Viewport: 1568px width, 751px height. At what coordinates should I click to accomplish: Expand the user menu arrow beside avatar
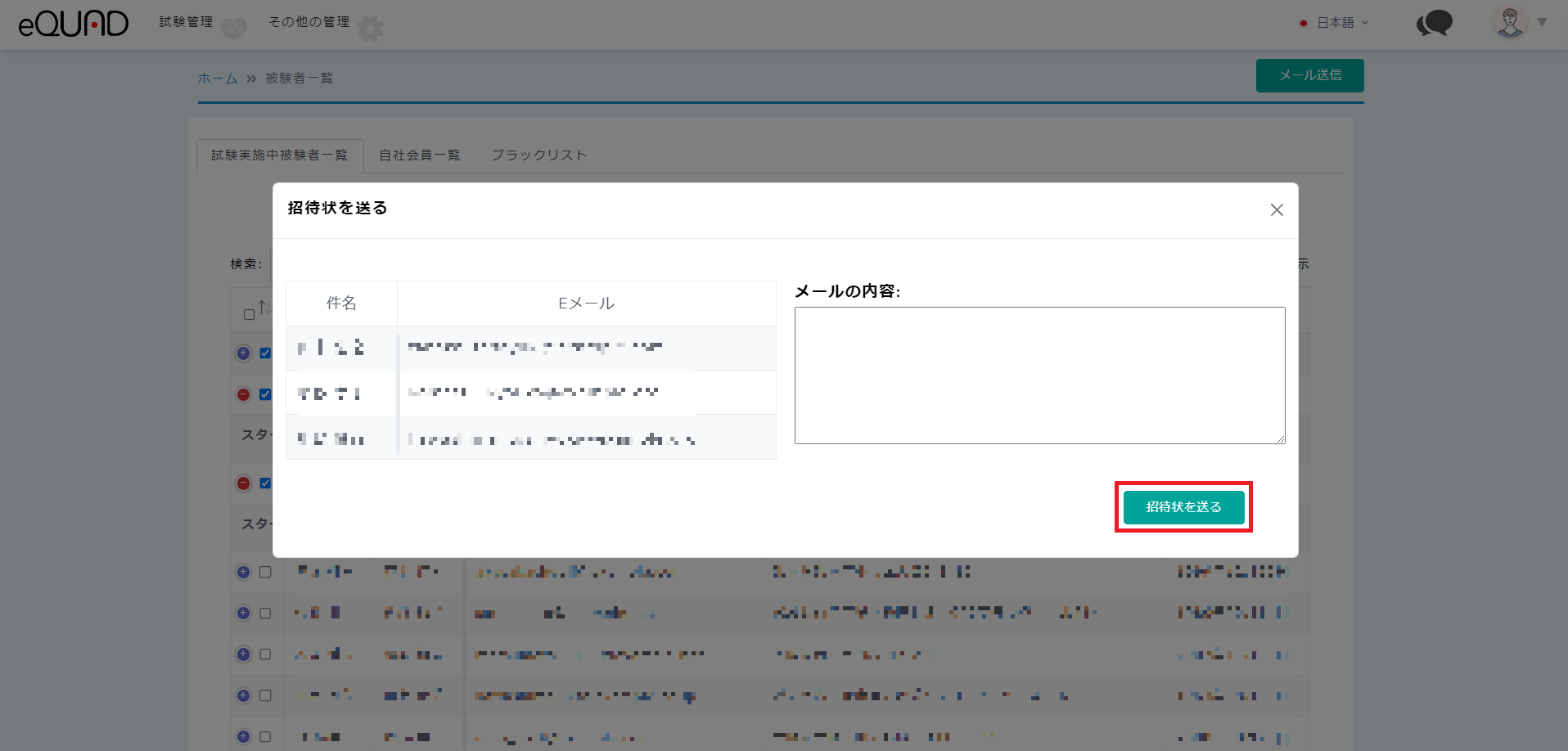1542,22
